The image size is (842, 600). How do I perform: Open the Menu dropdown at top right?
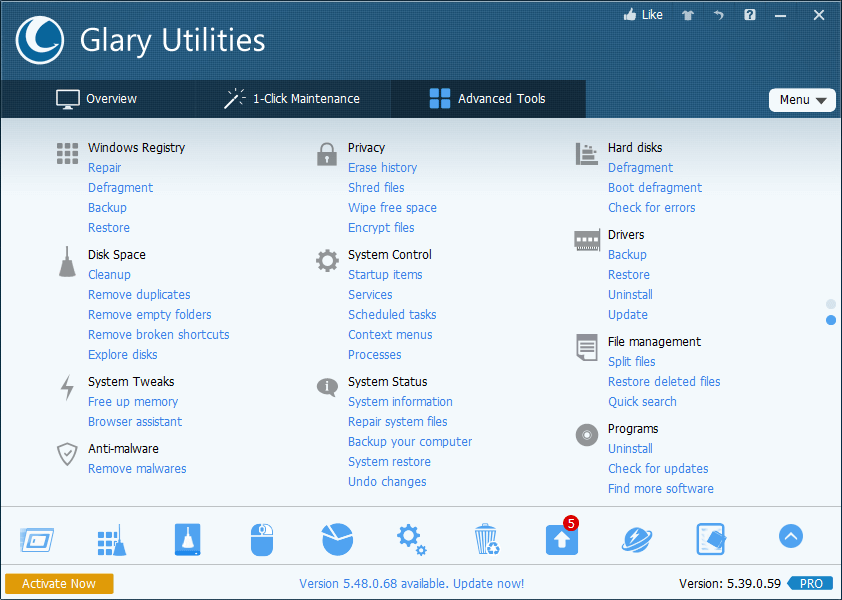click(x=802, y=99)
